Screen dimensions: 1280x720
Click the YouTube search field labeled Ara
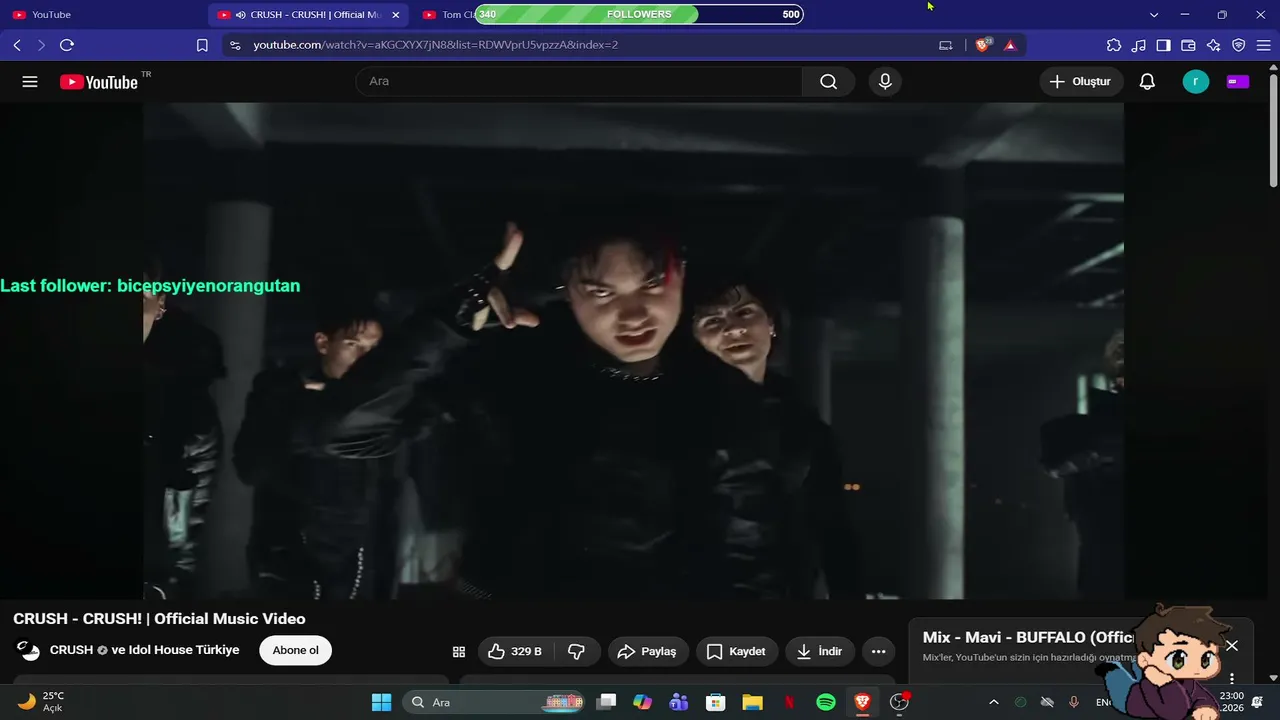click(579, 82)
